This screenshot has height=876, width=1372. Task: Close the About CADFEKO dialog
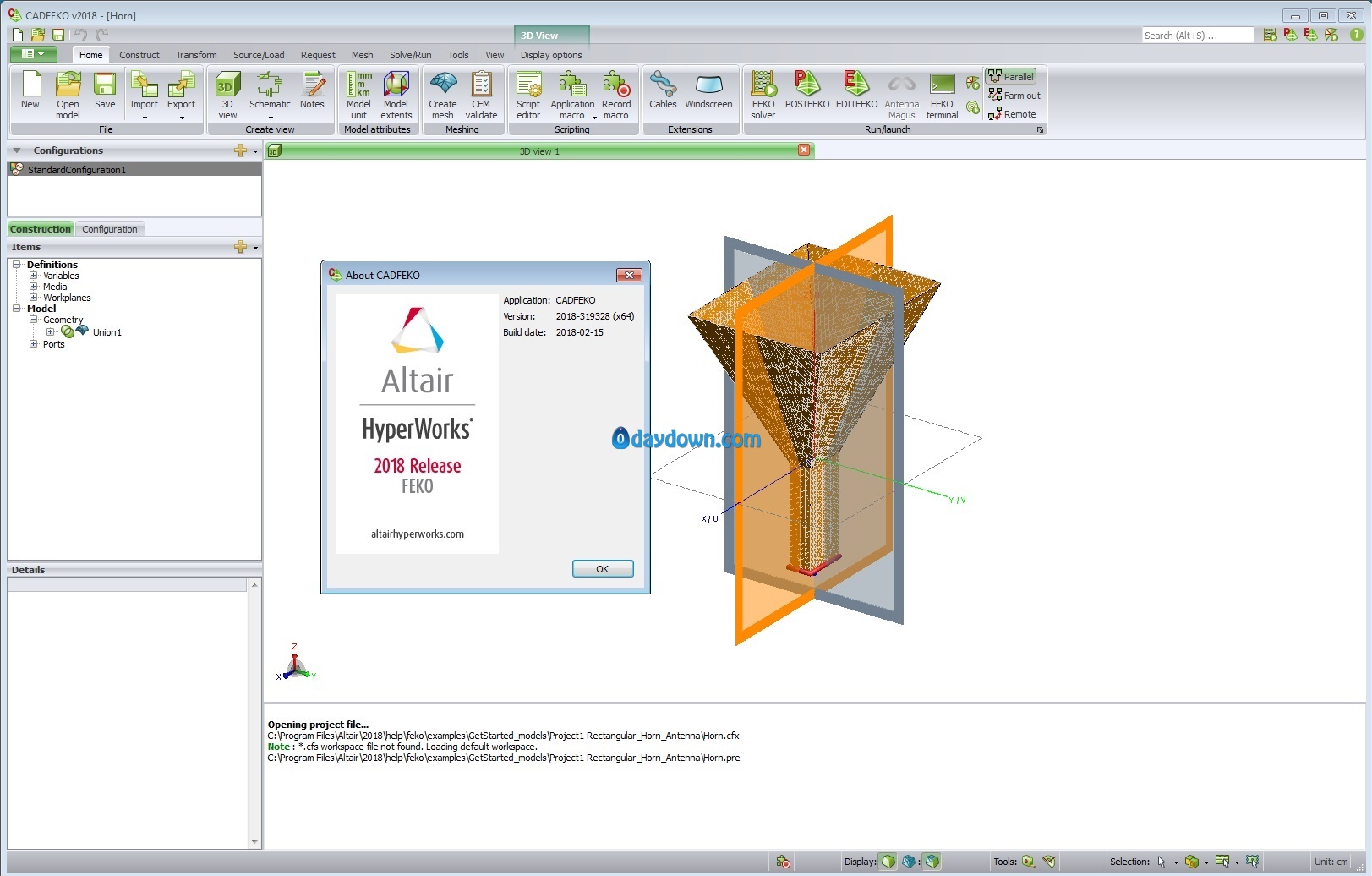(x=629, y=275)
